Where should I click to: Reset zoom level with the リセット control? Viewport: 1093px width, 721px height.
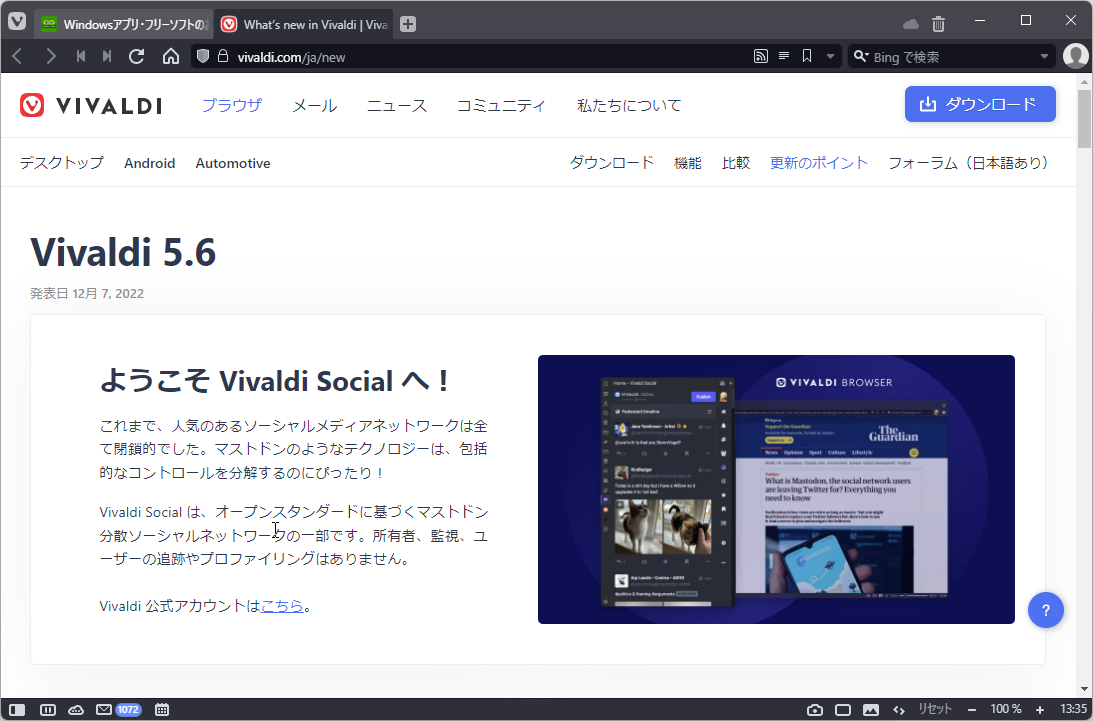[x=934, y=709]
